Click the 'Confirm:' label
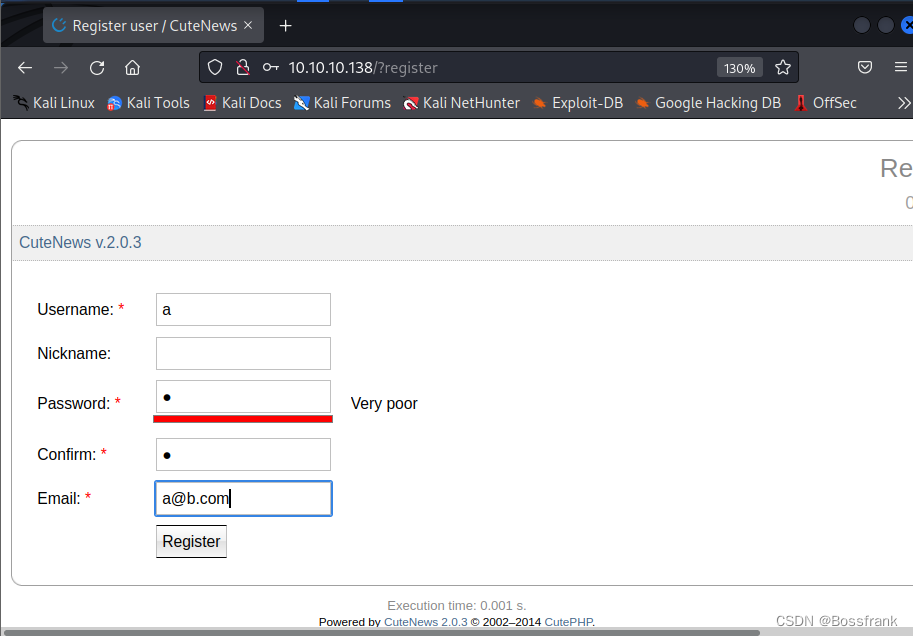The width and height of the screenshot is (913, 636). coord(67,454)
